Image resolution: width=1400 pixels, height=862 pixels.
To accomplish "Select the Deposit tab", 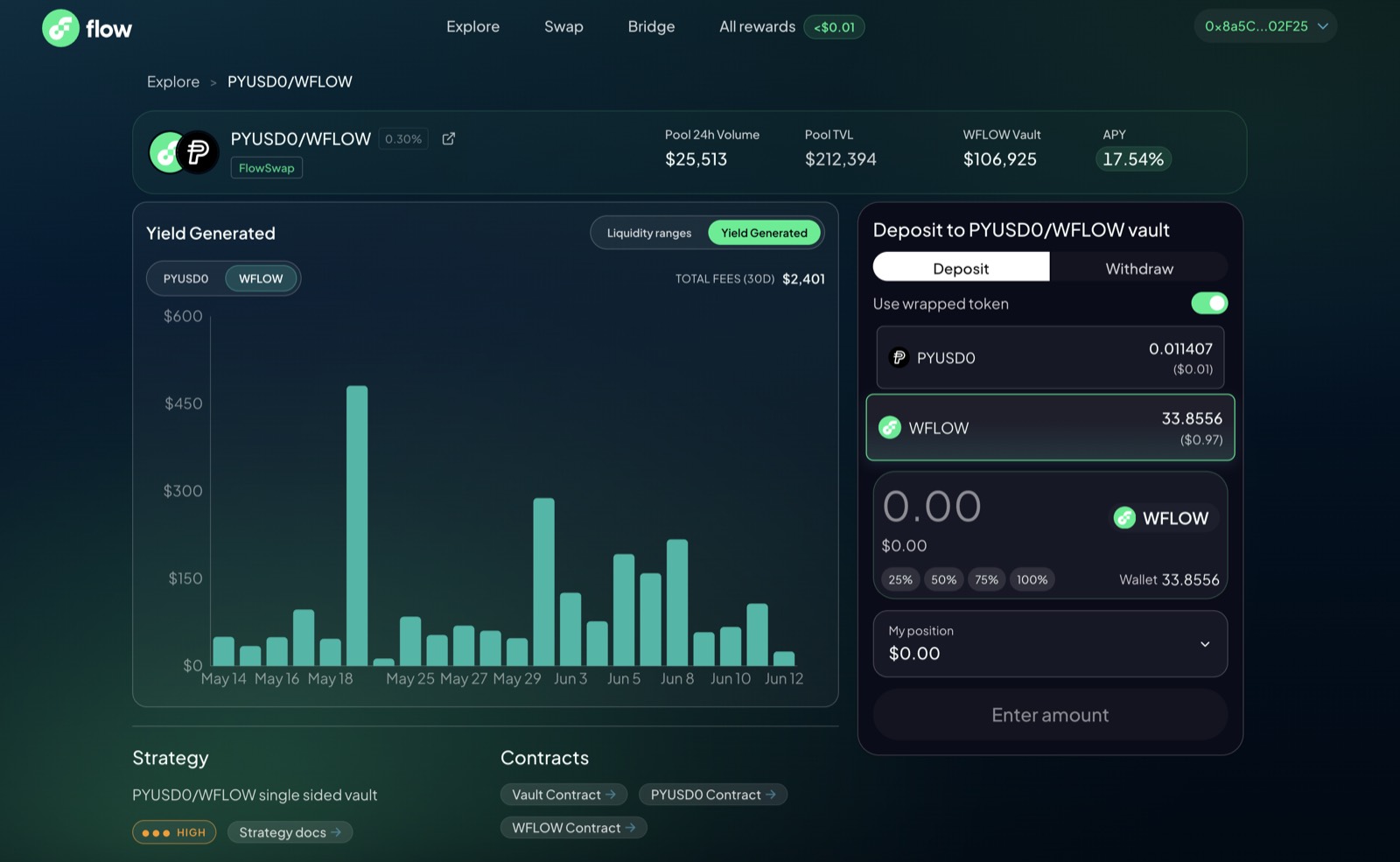I will [x=961, y=268].
